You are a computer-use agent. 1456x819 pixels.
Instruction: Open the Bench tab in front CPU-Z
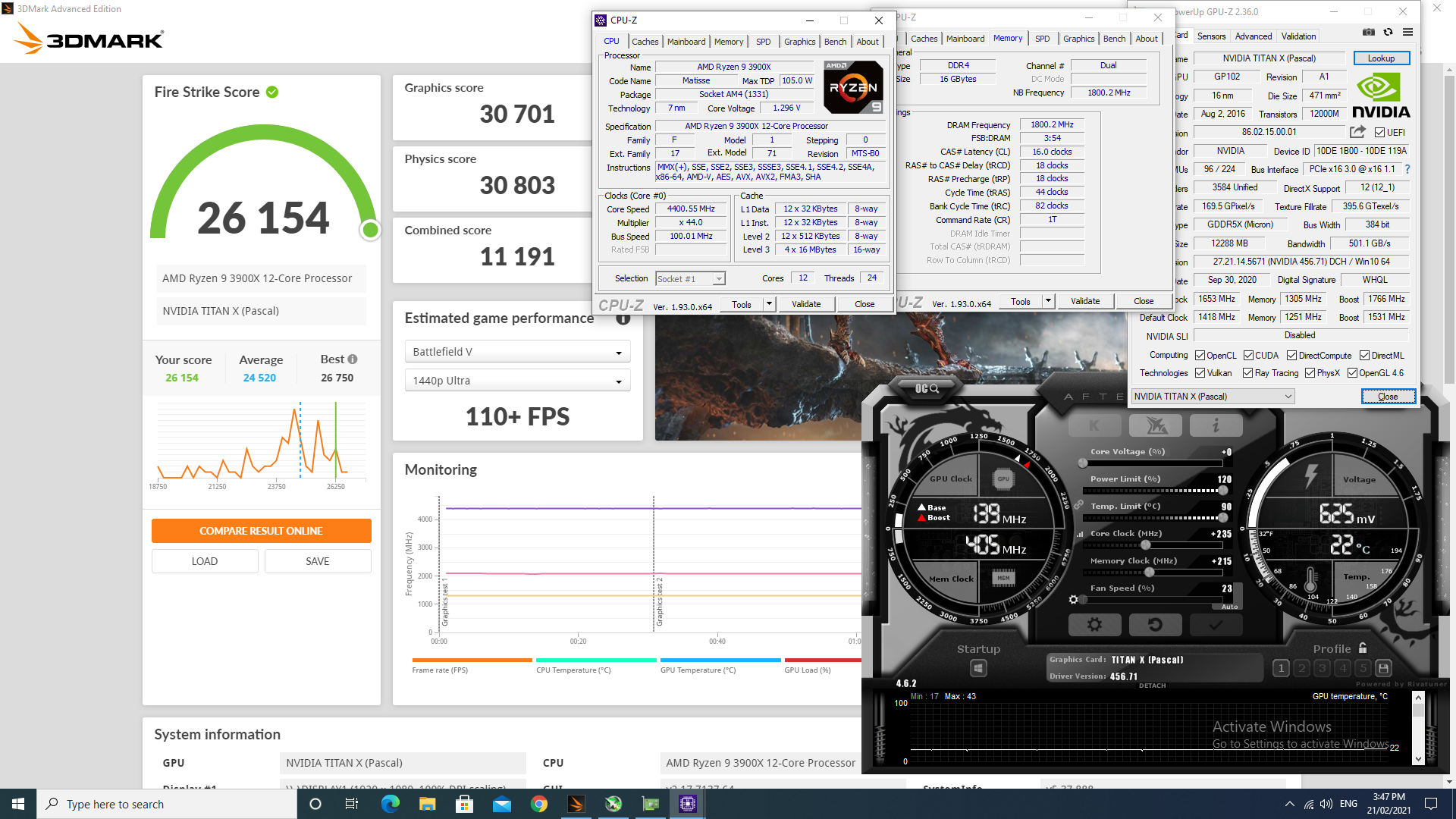(835, 42)
